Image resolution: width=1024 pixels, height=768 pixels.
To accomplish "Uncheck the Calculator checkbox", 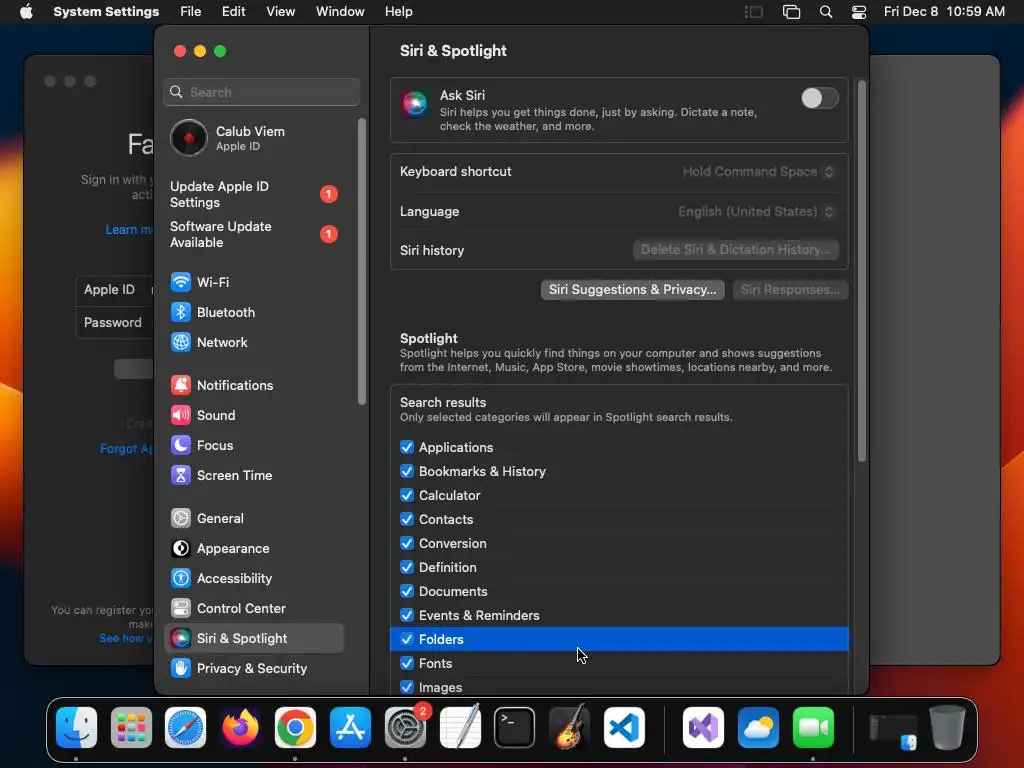I will tap(407, 496).
